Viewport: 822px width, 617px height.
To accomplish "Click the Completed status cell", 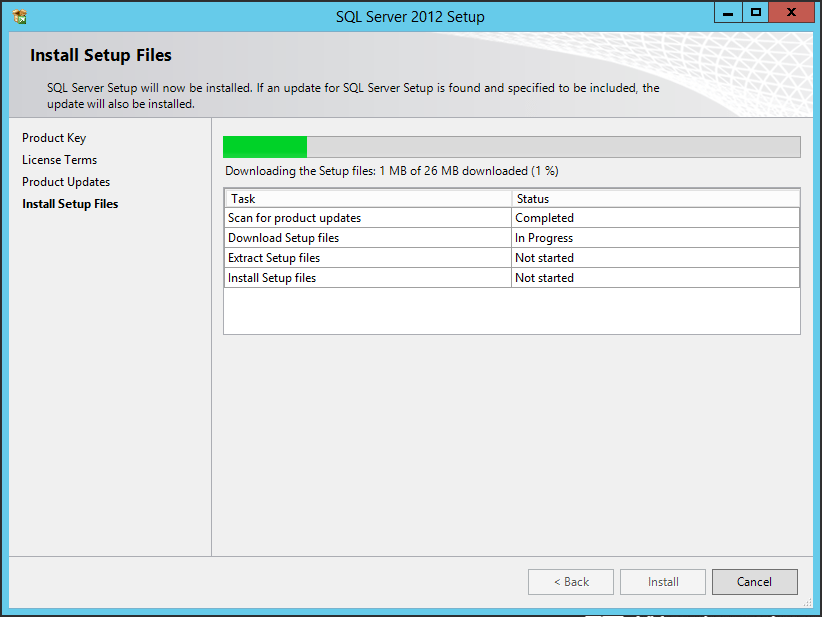I will (x=544, y=218).
